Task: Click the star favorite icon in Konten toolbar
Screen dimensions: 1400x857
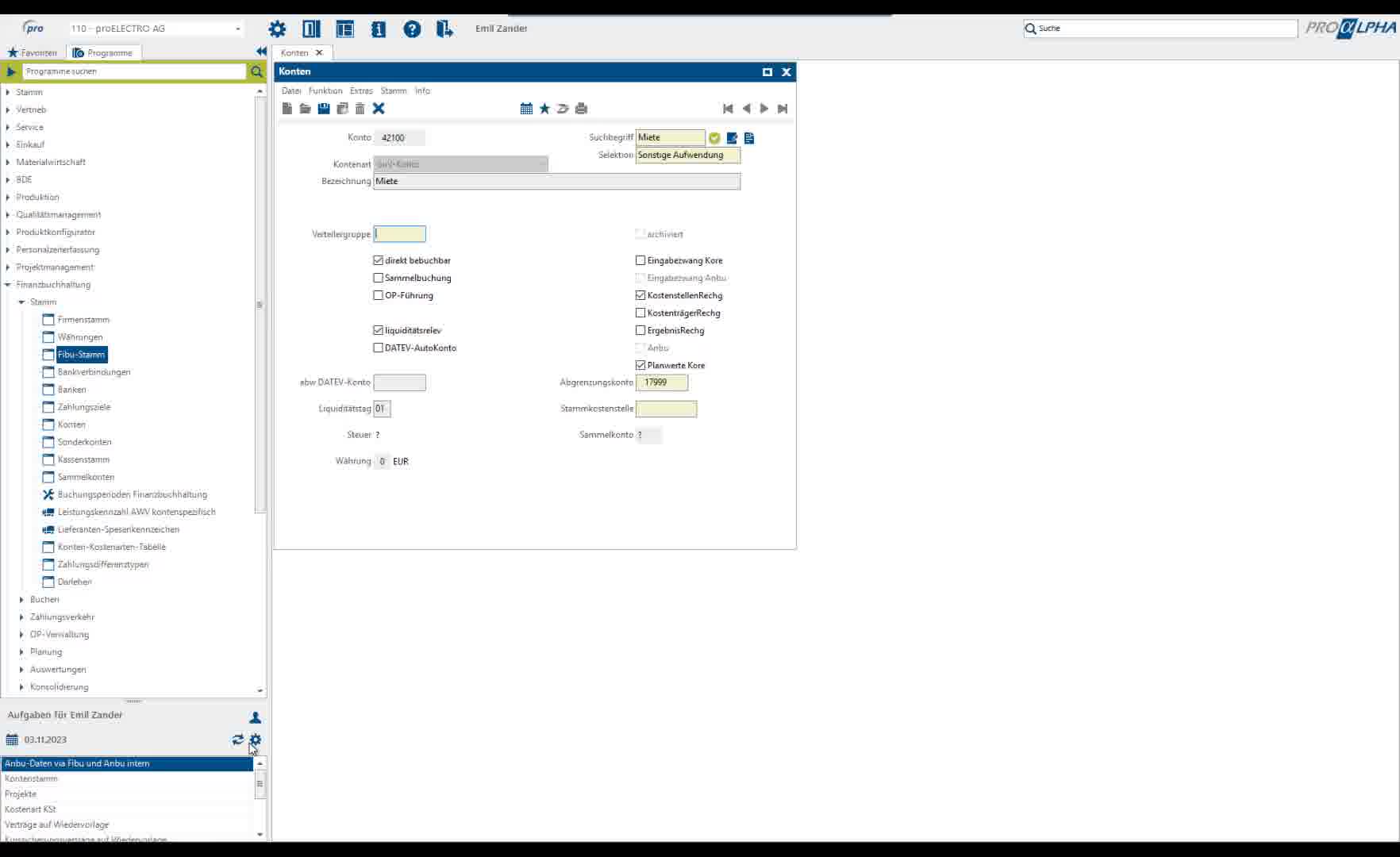Action: tap(544, 109)
